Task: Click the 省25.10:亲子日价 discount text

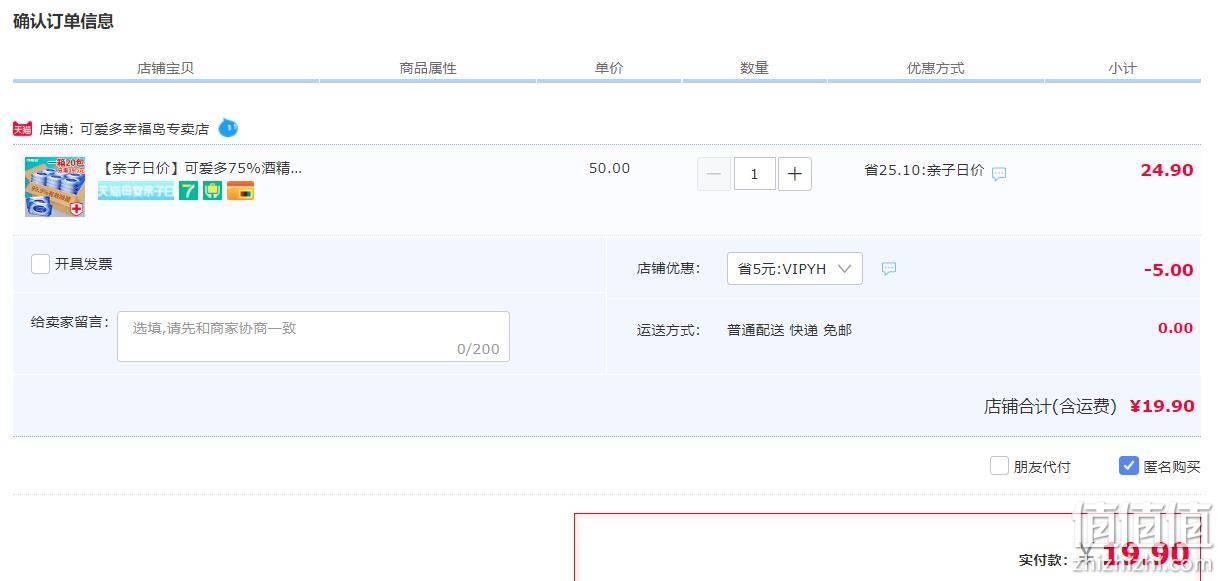Action: tap(924, 170)
